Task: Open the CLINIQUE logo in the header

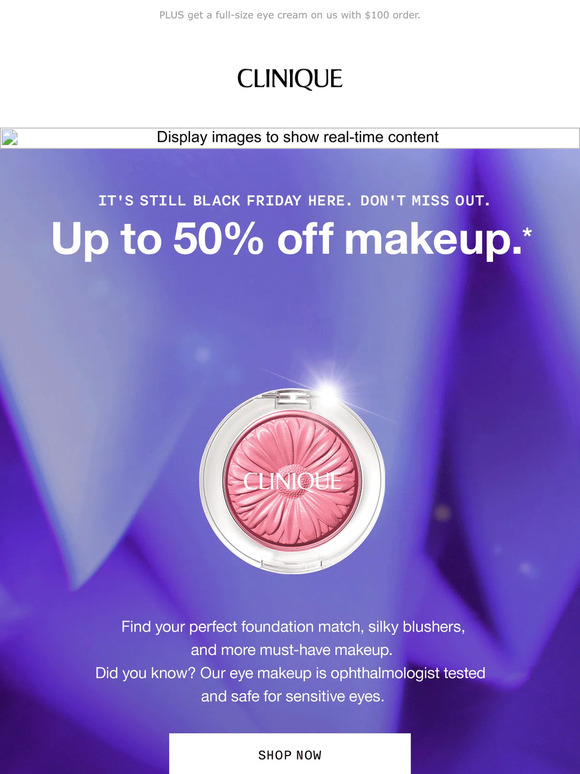Action: point(290,79)
